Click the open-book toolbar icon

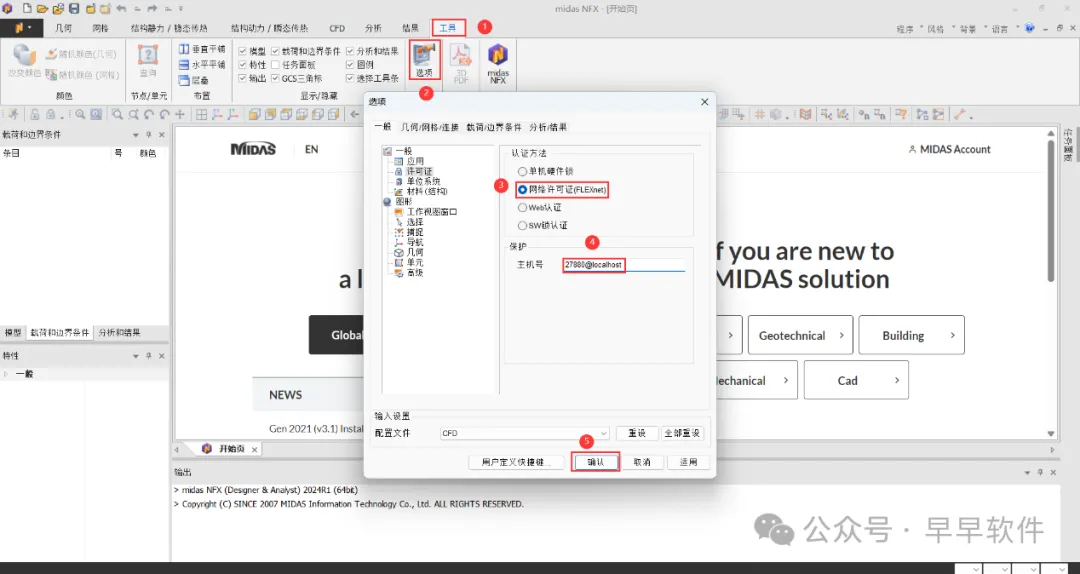(x=805, y=114)
